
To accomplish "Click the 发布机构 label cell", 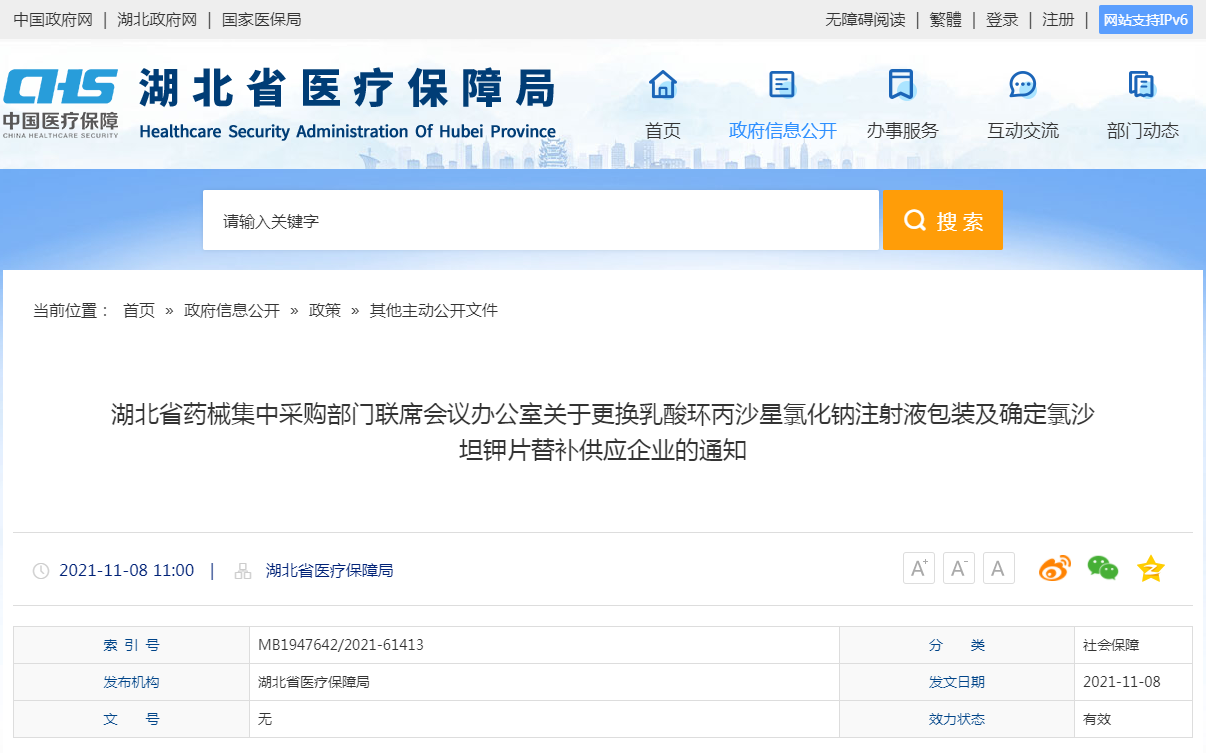I will 131,682.
